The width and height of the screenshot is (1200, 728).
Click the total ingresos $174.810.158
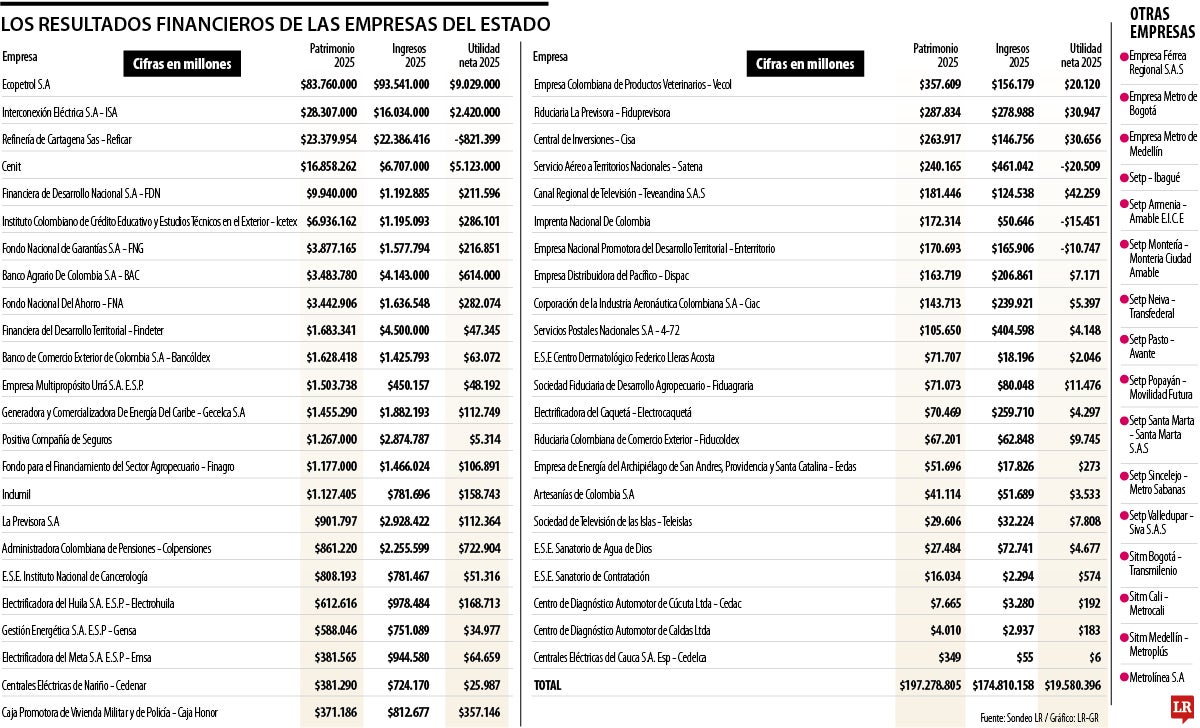[1004, 685]
